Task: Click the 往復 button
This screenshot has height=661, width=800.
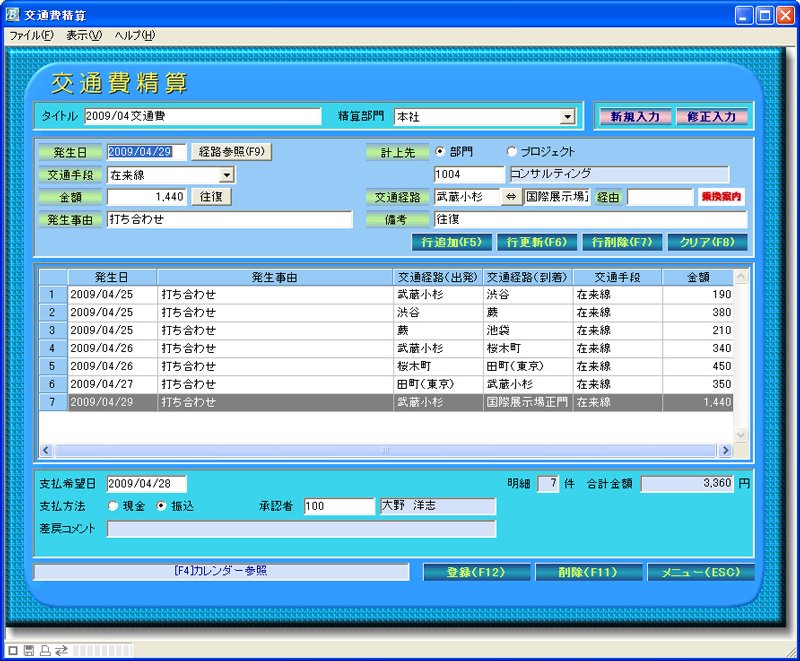Action: pos(211,197)
